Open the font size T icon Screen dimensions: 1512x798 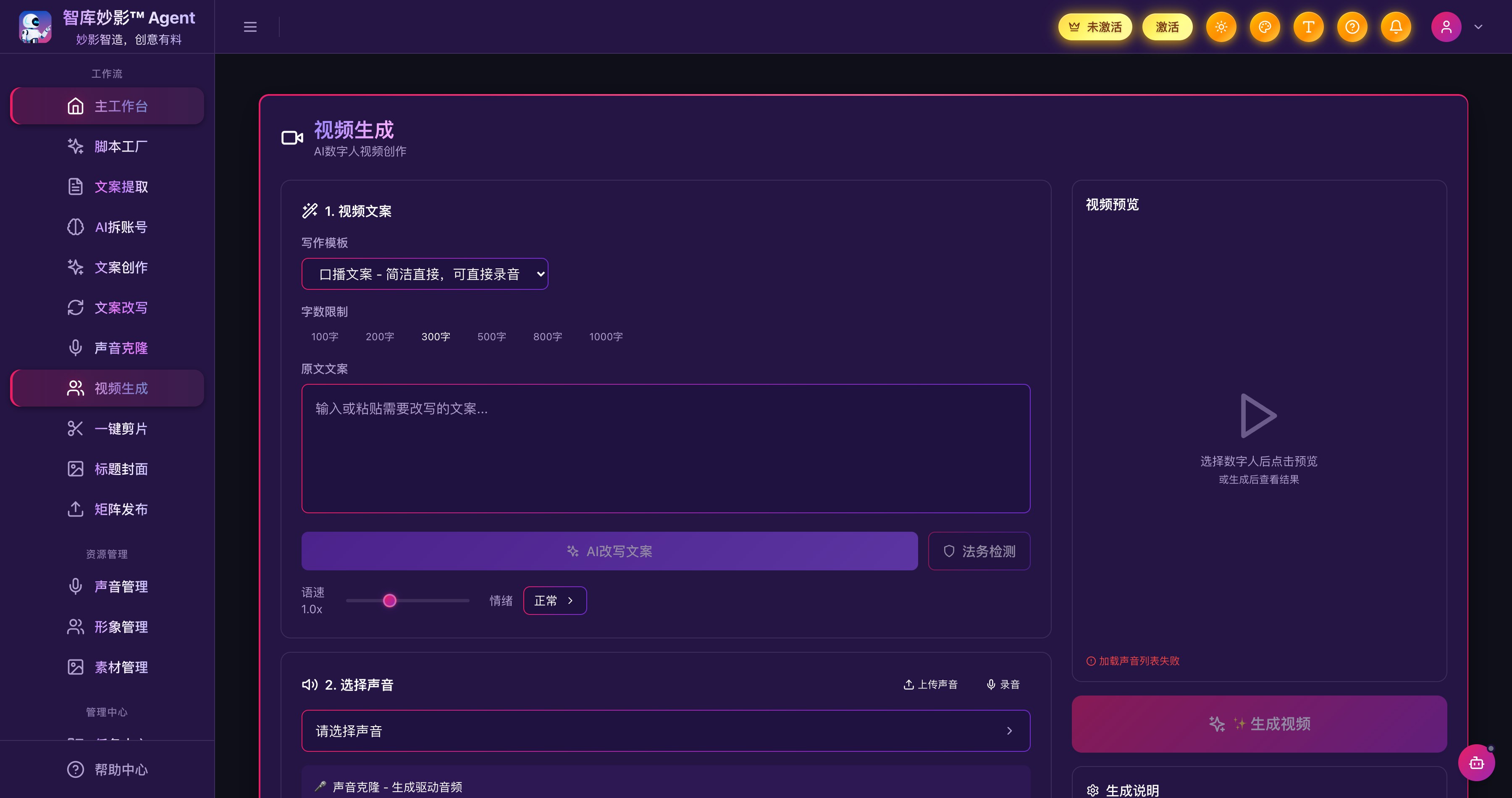[1308, 27]
